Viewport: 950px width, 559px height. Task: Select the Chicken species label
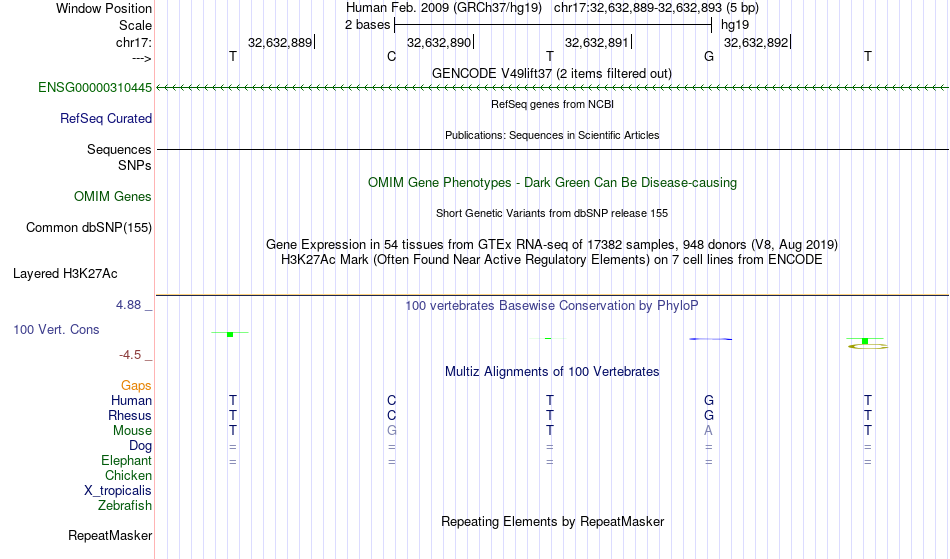coord(128,475)
